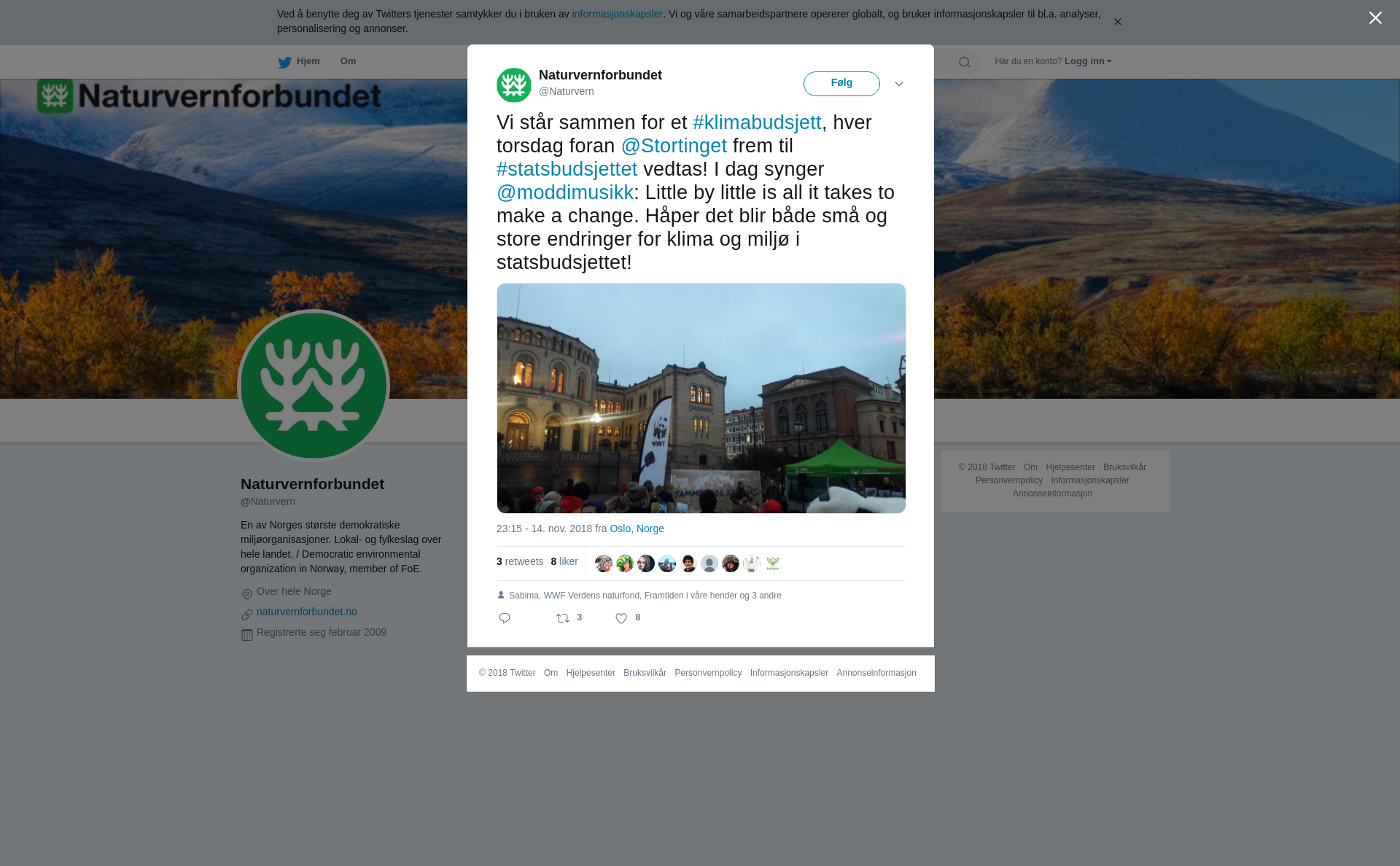
Task: Open Naturvernforbundet avatar in tweet header
Action: [514, 85]
